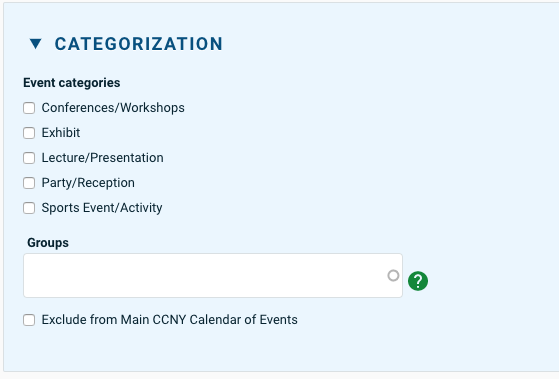
Task: Click the autocomplete circle in Groups field
Action: coord(393,275)
